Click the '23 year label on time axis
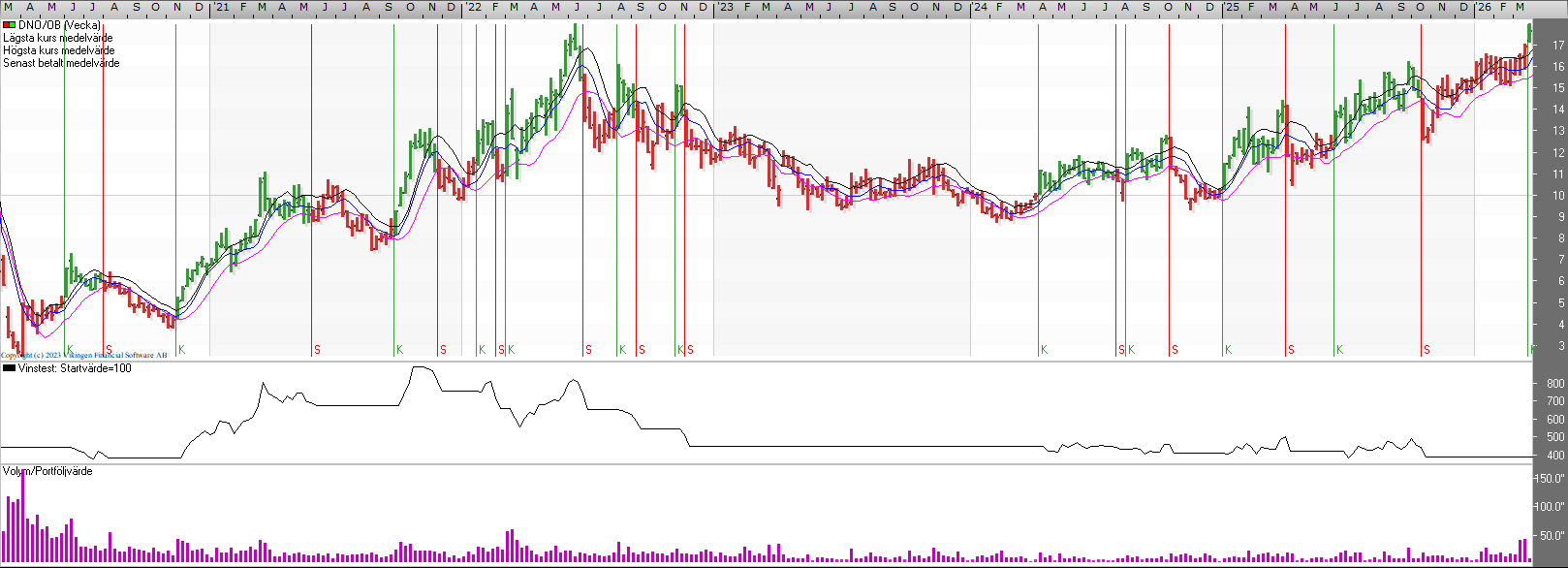This screenshot has width=1568, height=568. 726,8
